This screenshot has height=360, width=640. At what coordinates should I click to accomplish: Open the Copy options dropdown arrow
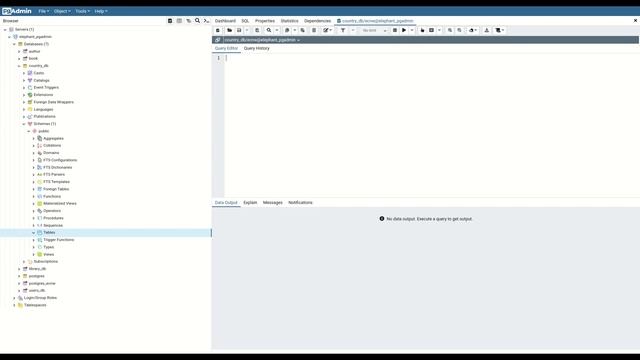pos(295,30)
